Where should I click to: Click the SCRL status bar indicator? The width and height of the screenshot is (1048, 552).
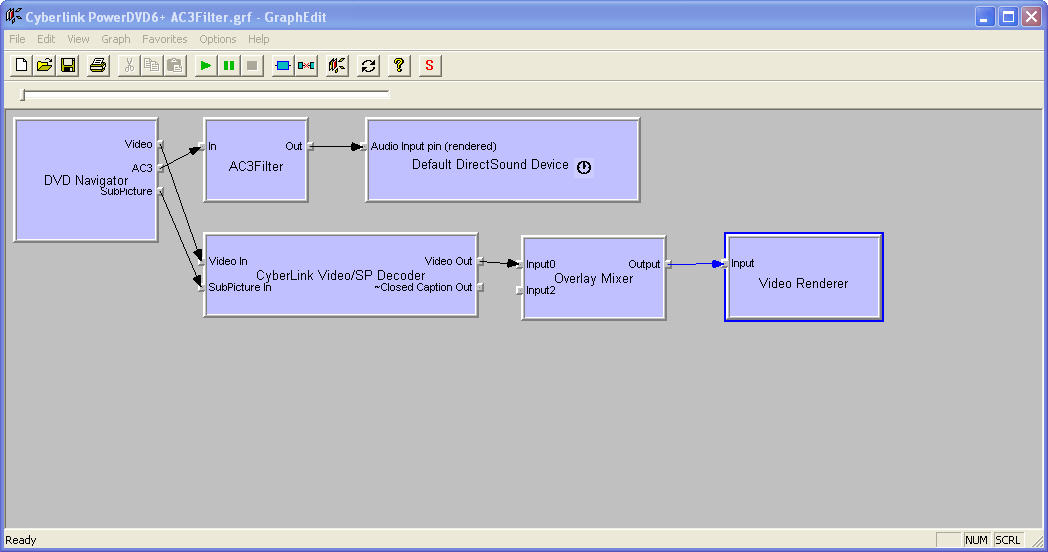[1007, 540]
